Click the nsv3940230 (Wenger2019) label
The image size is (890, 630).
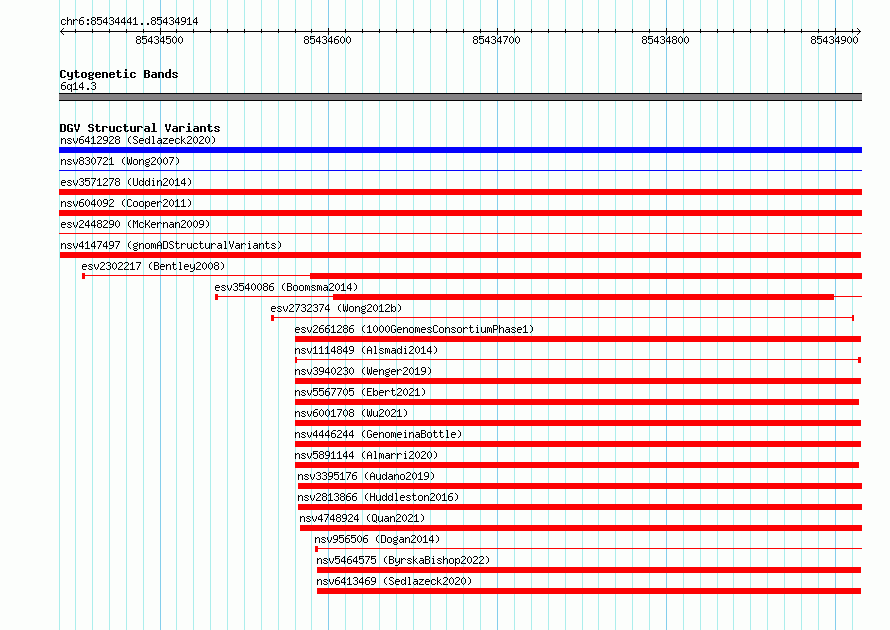pos(363,371)
